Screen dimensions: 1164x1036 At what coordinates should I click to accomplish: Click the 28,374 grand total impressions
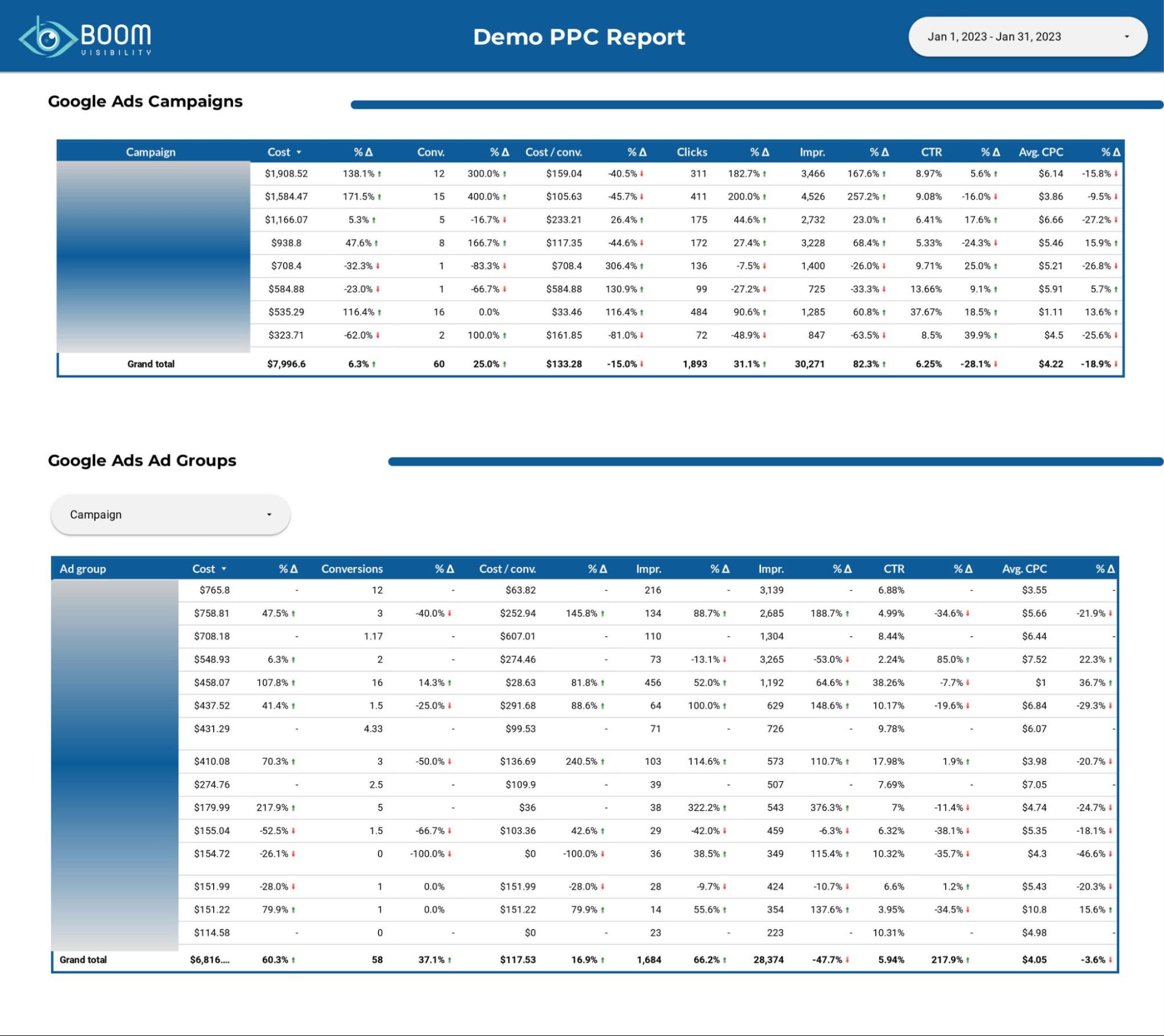pos(768,960)
